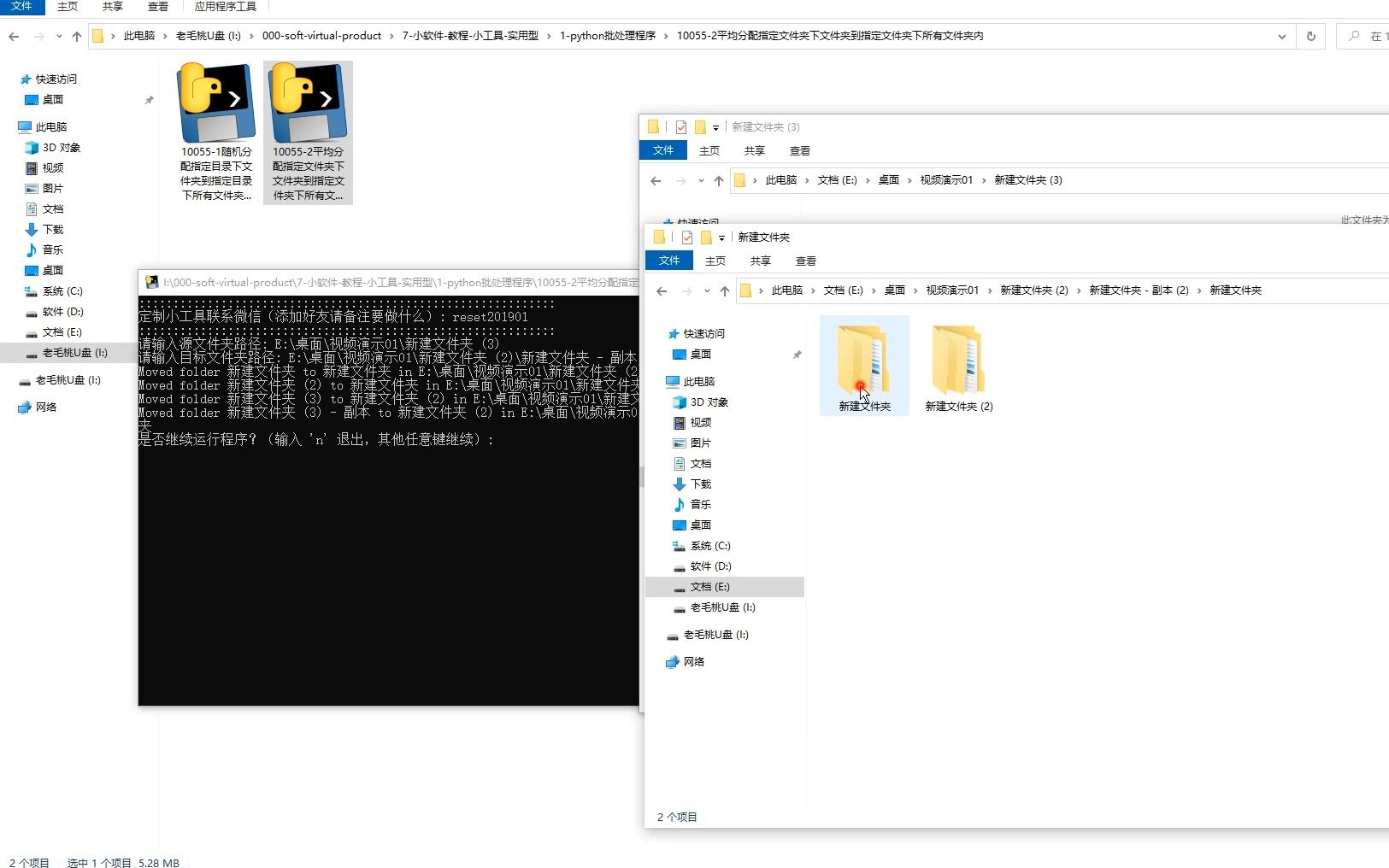This screenshot has width=1389, height=868.
Task: Open 图片 in main window sidebar
Action: pos(52,188)
